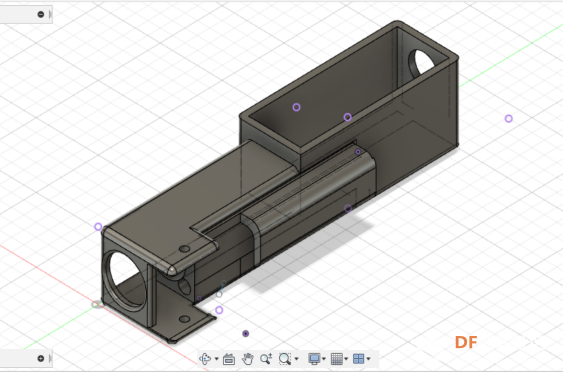Choose the Zoom magnifier with plus-minus
563x372 pixels.
pos(266,358)
